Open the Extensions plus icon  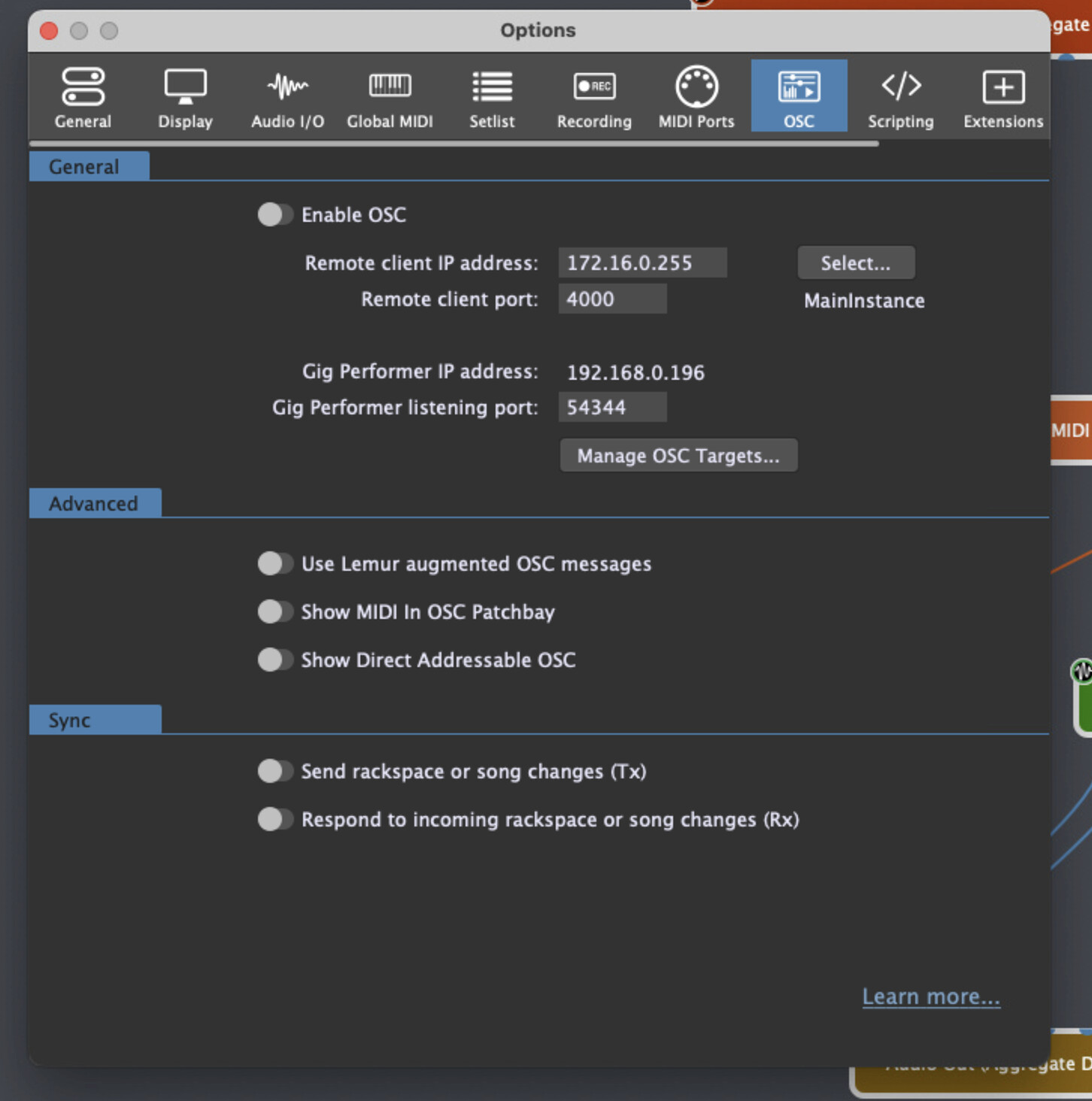(x=1003, y=88)
